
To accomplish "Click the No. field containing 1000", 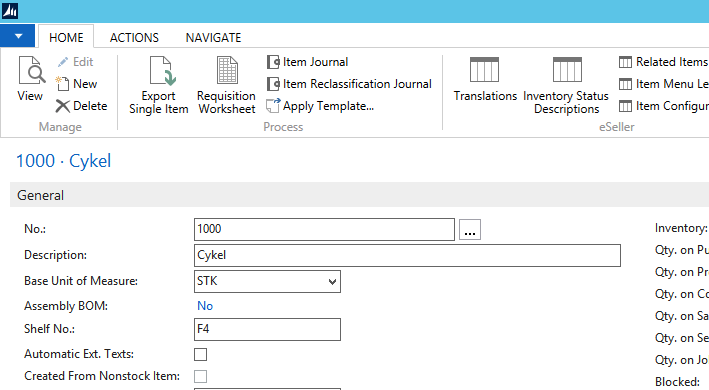I will pos(324,229).
